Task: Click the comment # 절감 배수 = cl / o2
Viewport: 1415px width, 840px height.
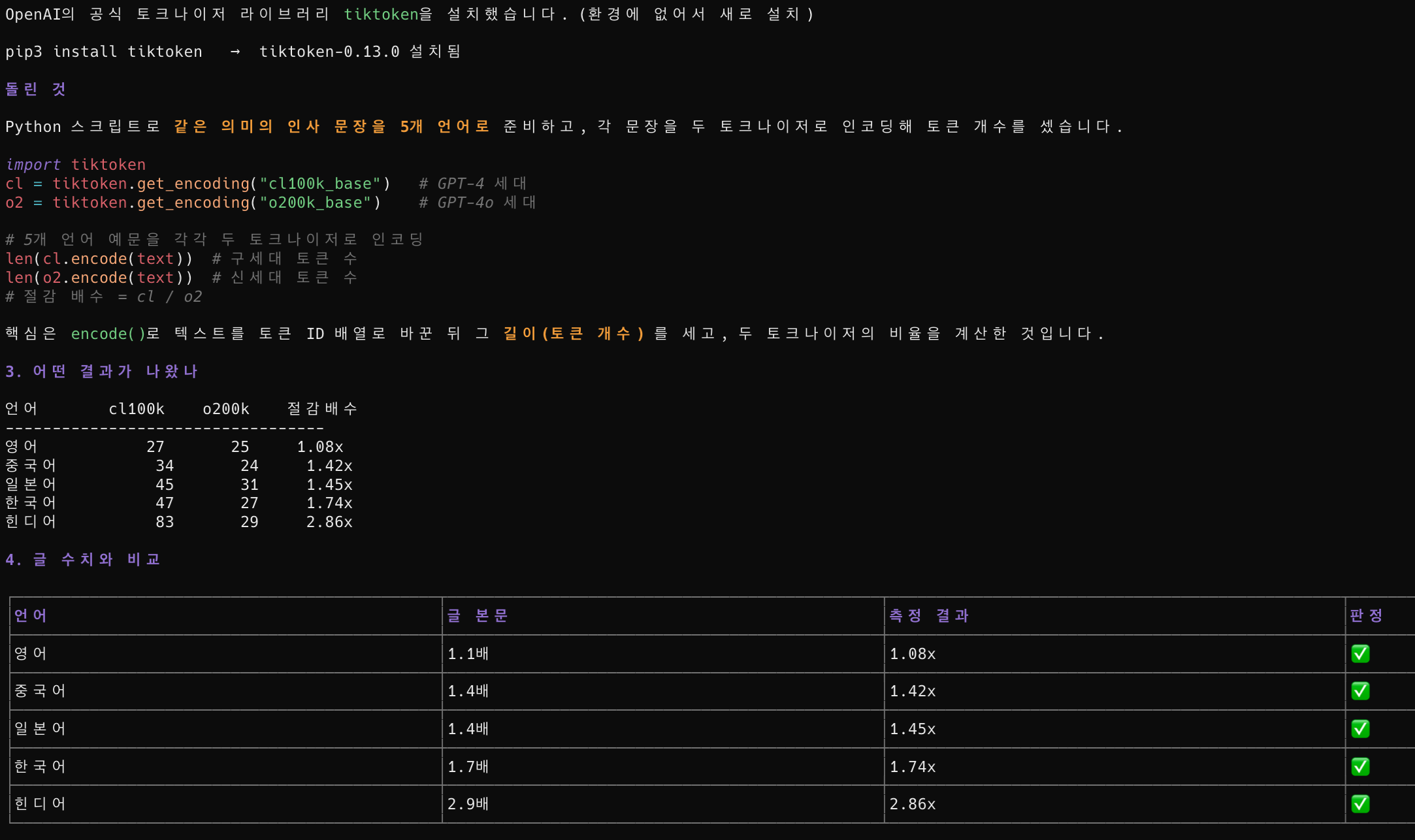Action: (x=104, y=297)
